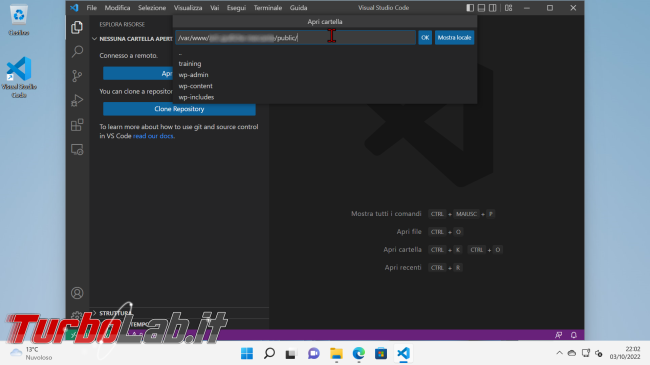Open Microsoft Edge in taskbar
This screenshot has width=650, height=365.
(359, 353)
